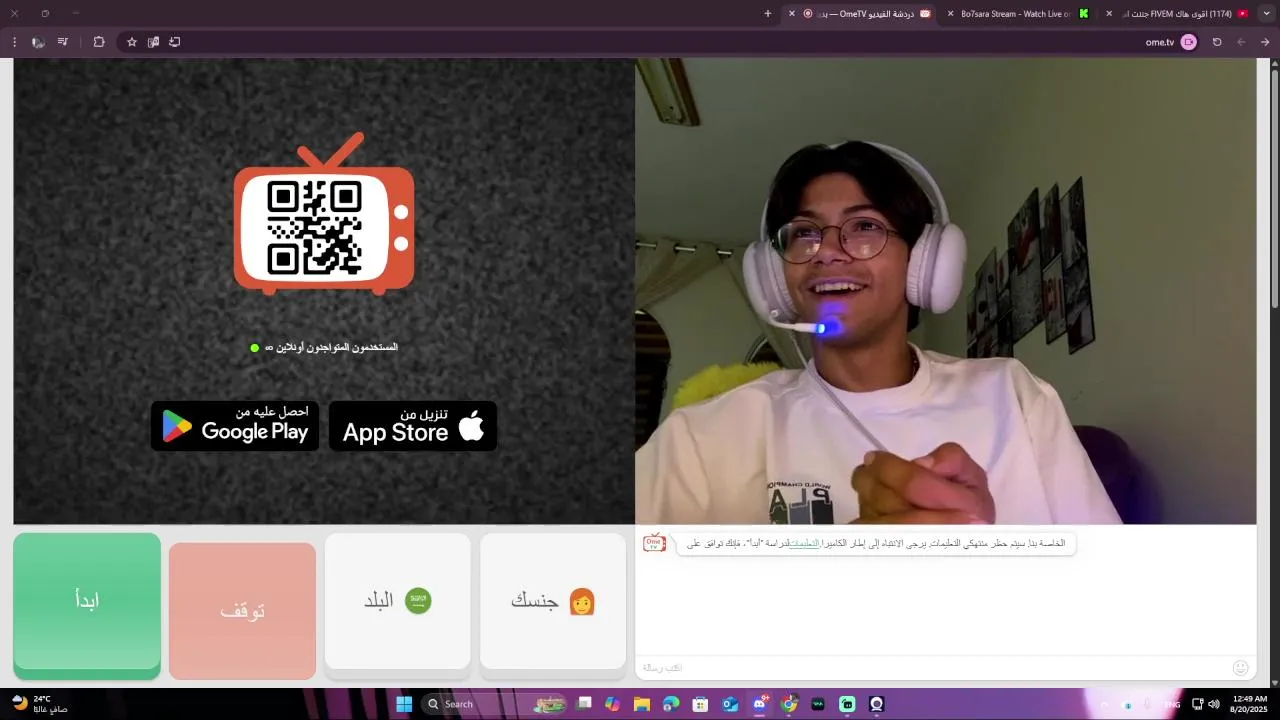Click the install/cast icon in address bar
The width and height of the screenshot is (1280, 720).
click(175, 42)
